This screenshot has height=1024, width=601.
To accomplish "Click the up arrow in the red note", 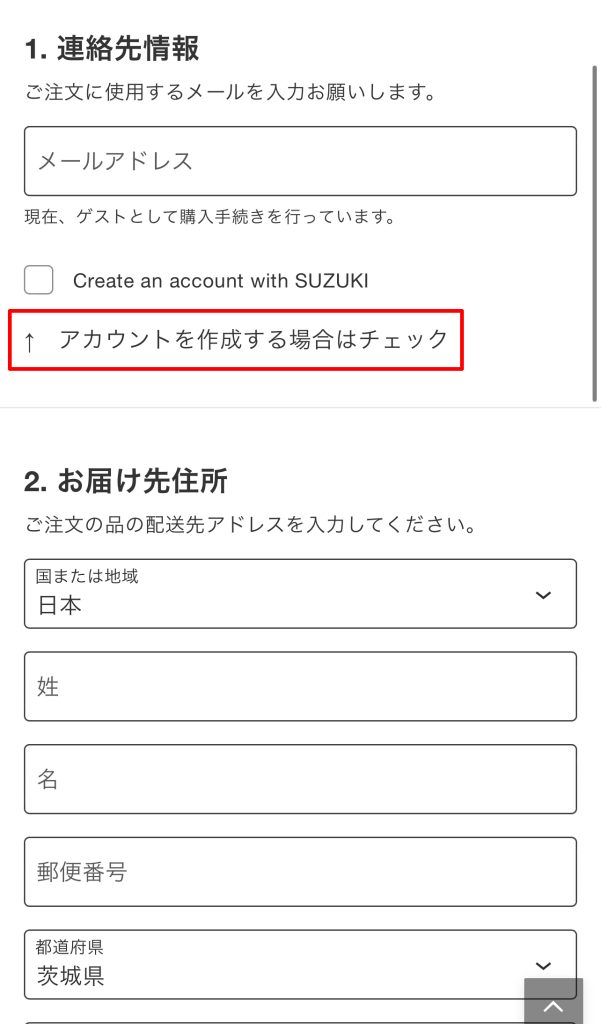I will tap(29, 341).
